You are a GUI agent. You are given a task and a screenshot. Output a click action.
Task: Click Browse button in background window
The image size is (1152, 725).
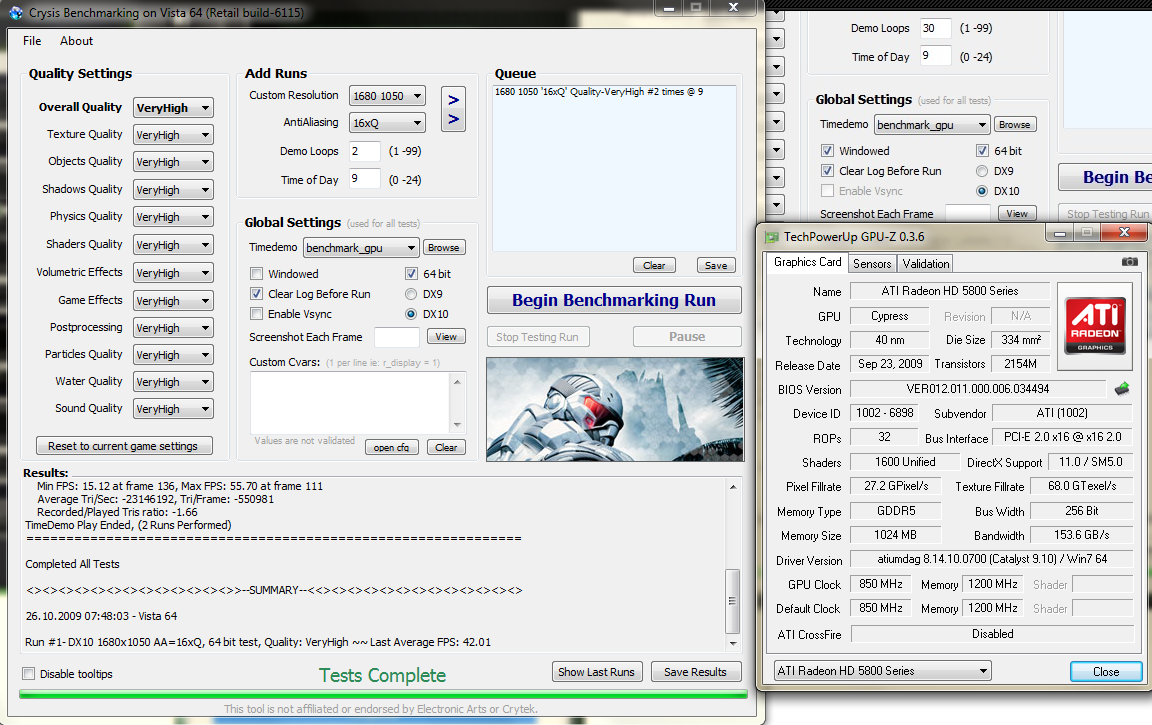click(1015, 125)
